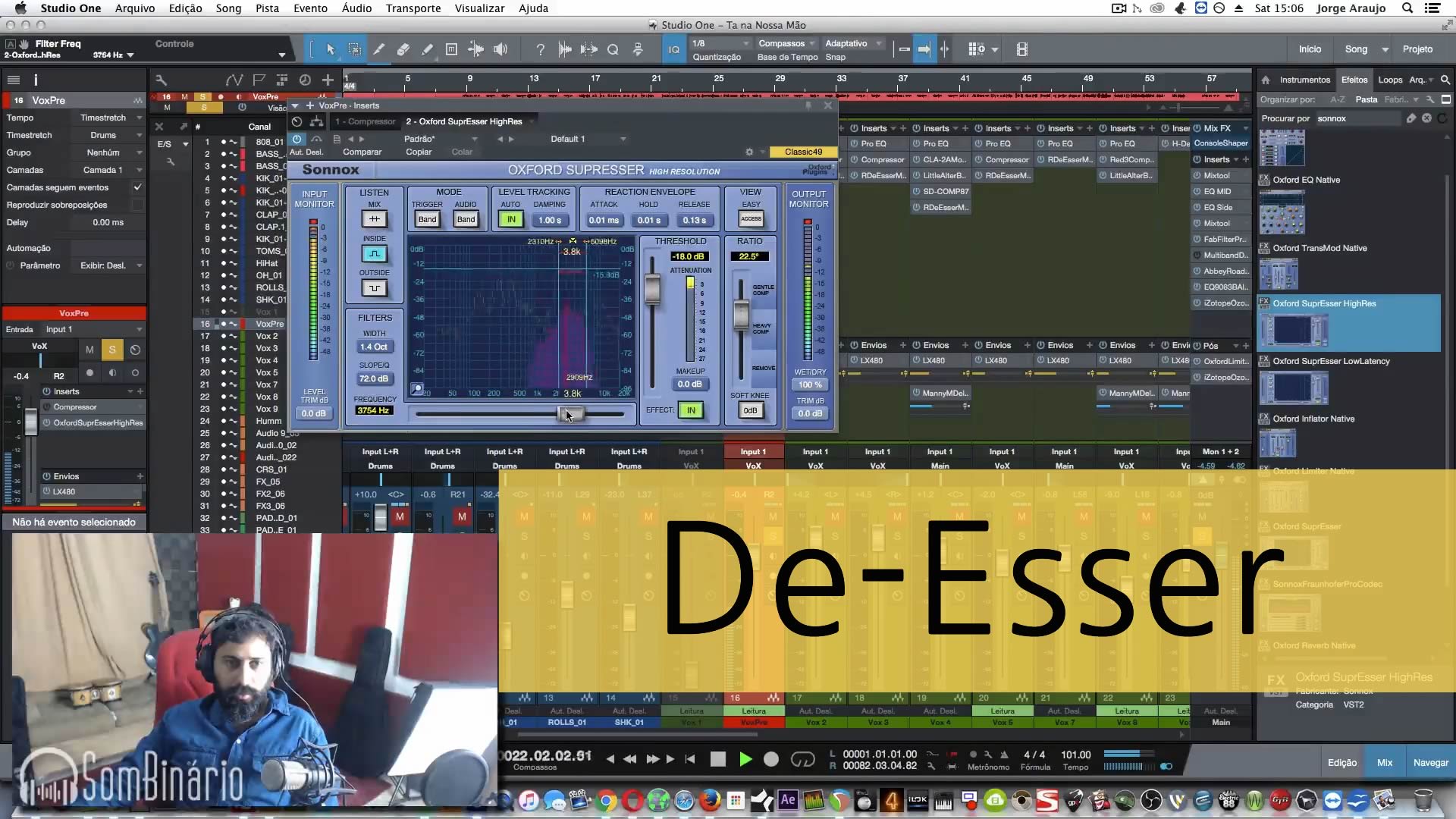
Task: Open the Grupo Nenhúm dropdown
Action: [x=108, y=152]
